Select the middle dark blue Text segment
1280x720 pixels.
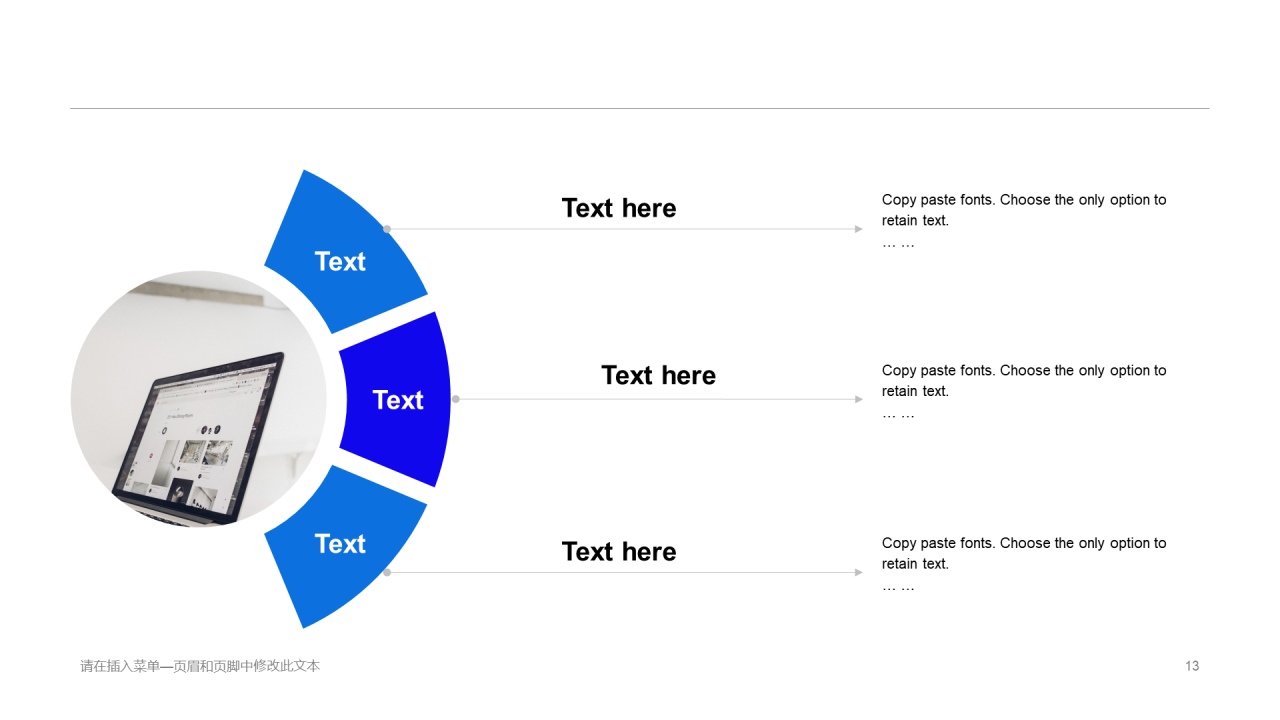click(x=397, y=399)
